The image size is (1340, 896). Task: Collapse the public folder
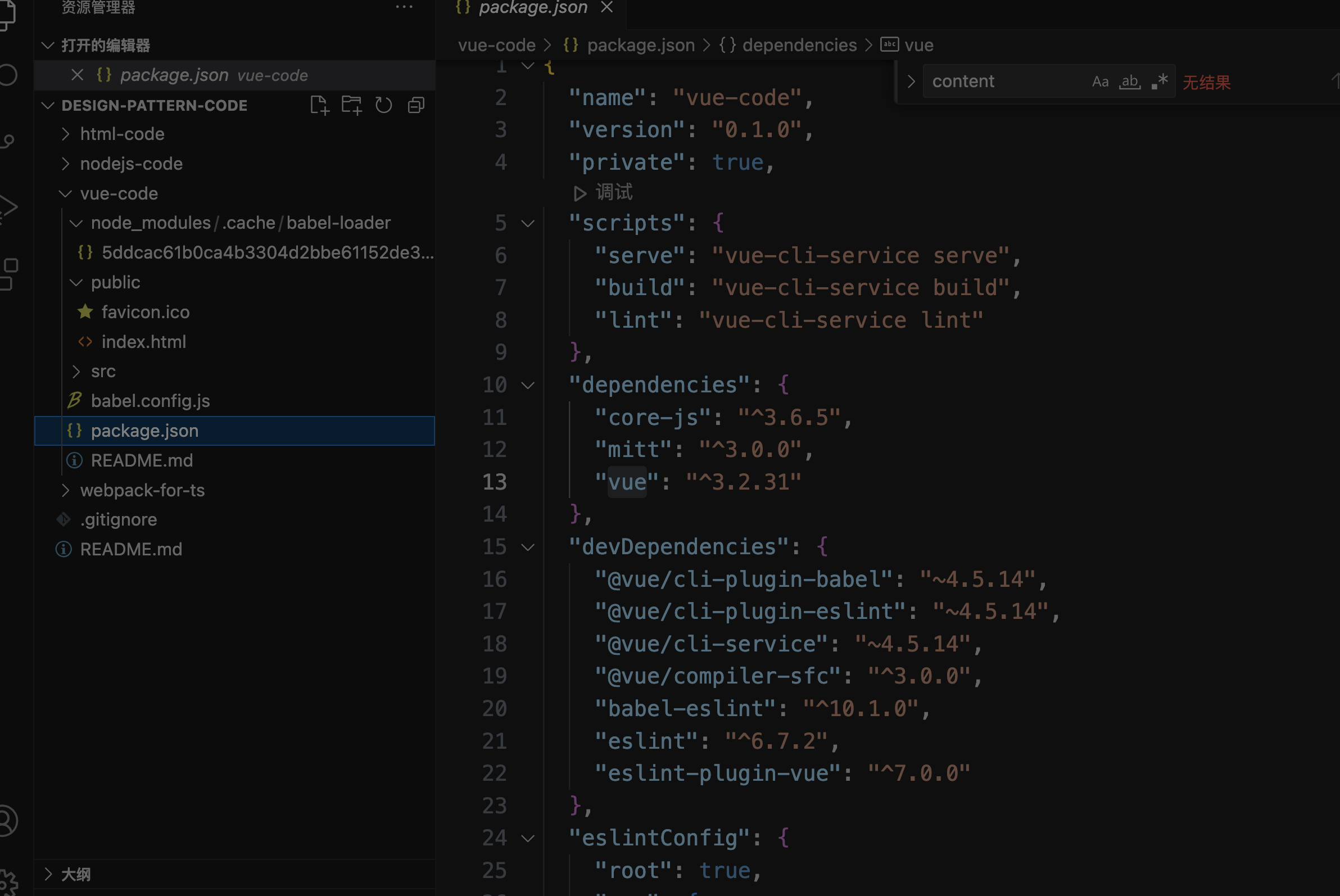click(x=76, y=282)
